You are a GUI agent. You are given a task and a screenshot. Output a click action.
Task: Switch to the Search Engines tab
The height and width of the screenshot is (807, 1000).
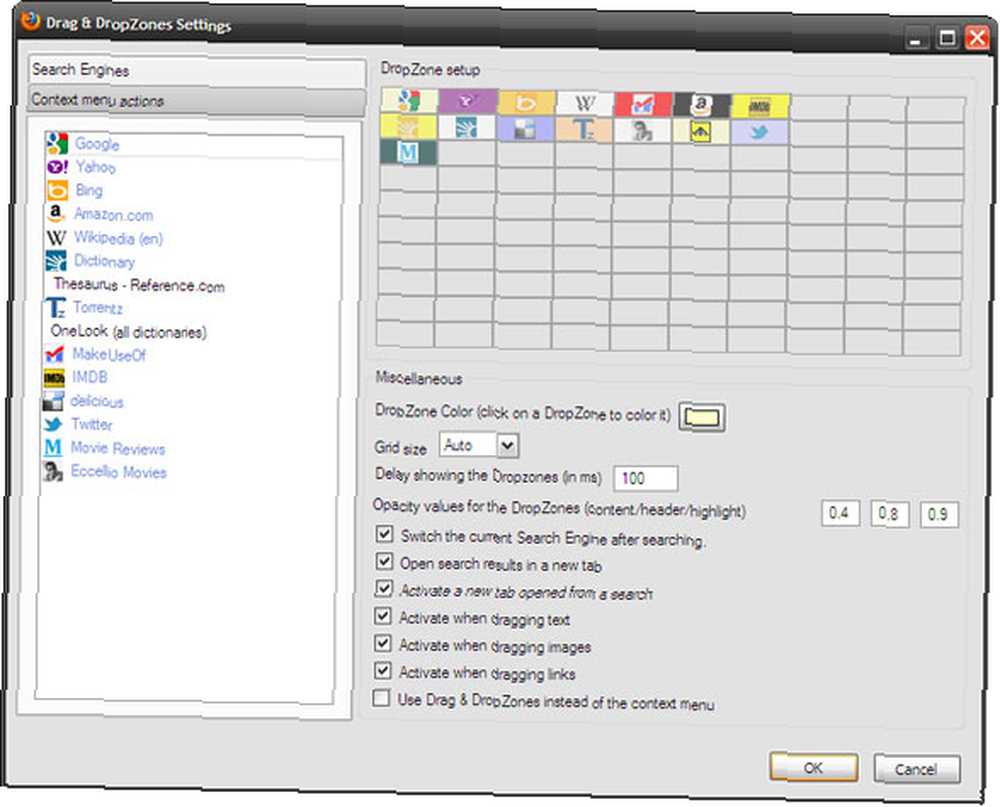tap(197, 71)
